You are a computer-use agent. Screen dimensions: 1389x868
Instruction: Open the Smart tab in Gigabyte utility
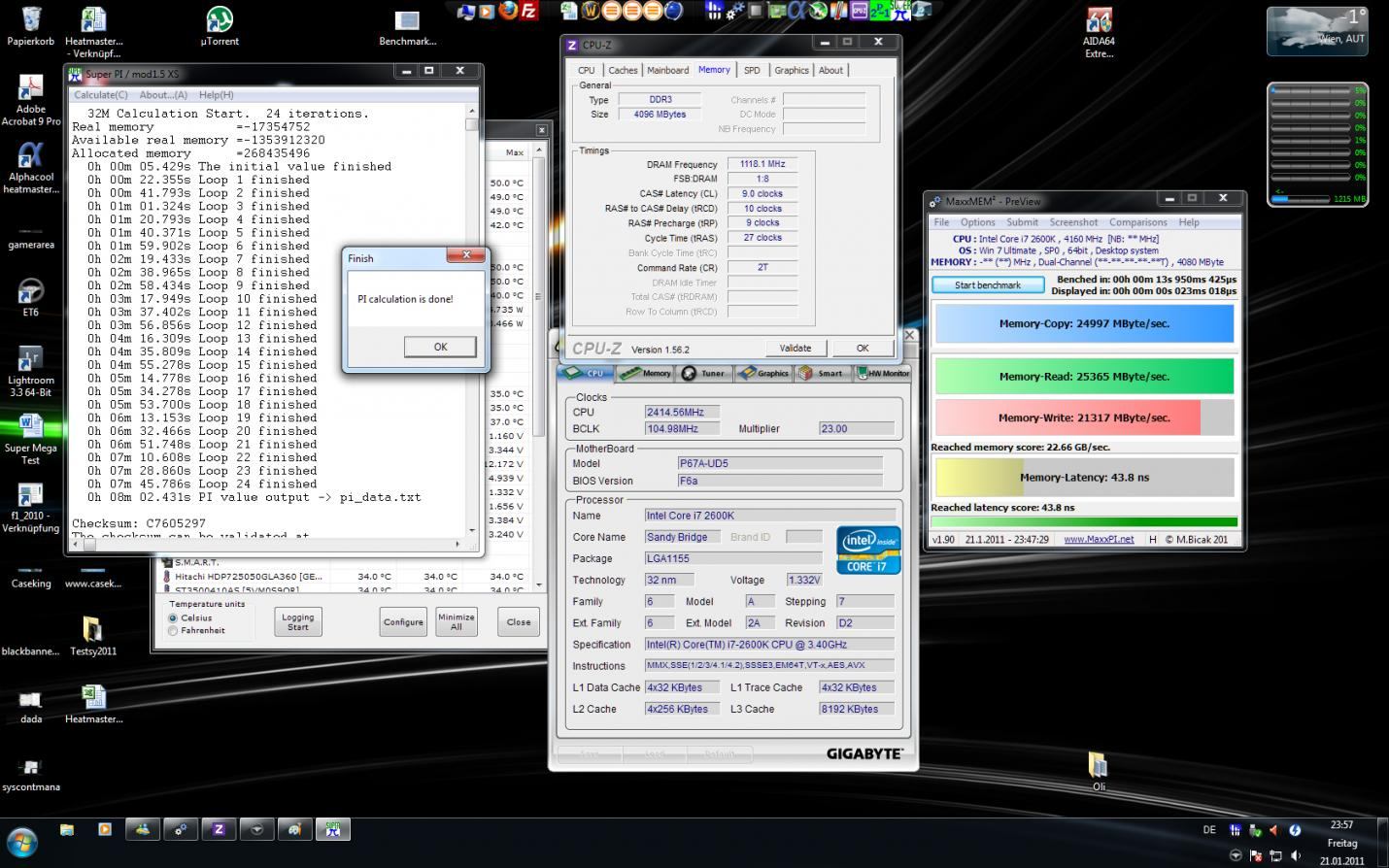point(823,373)
